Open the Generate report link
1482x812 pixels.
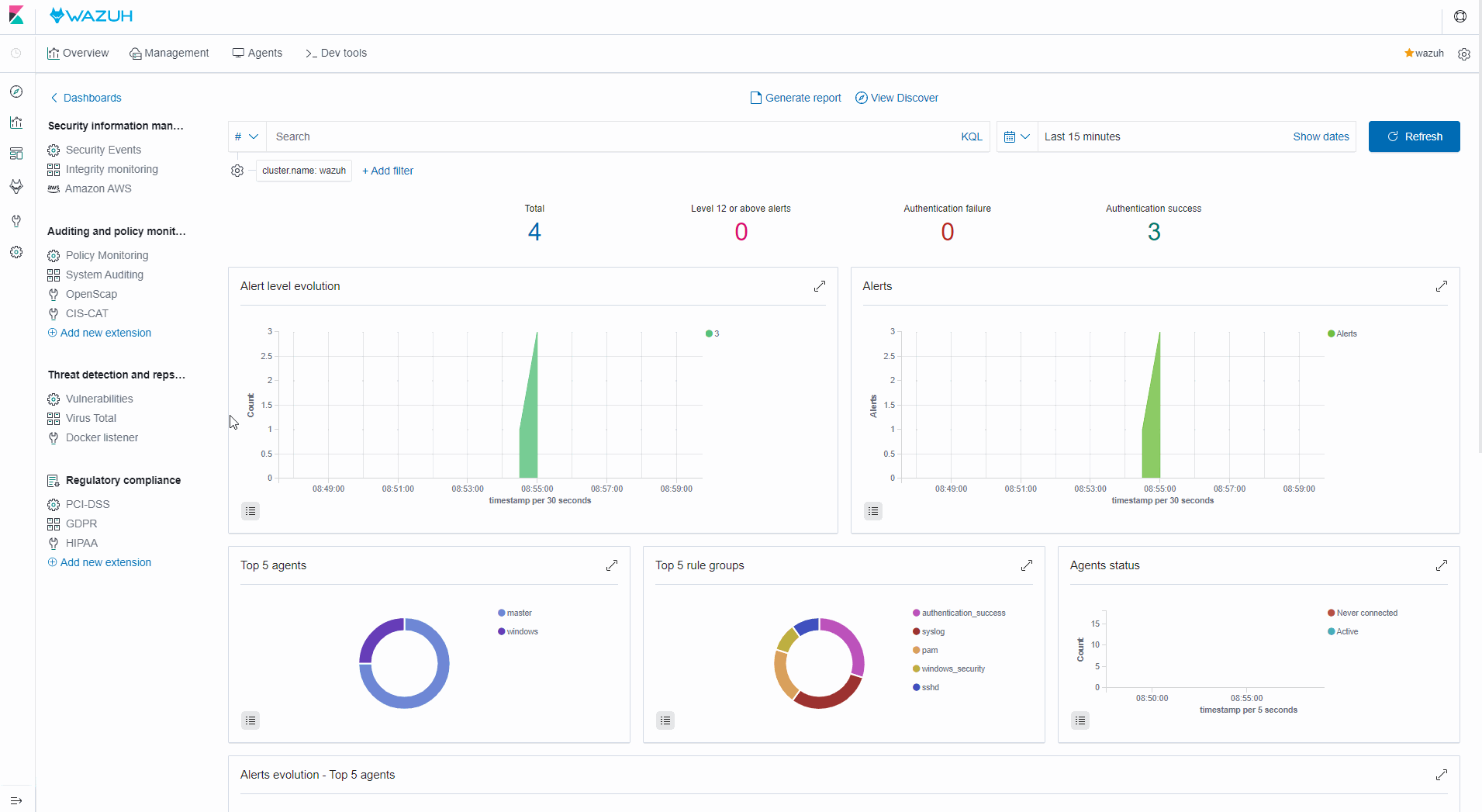(x=796, y=98)
